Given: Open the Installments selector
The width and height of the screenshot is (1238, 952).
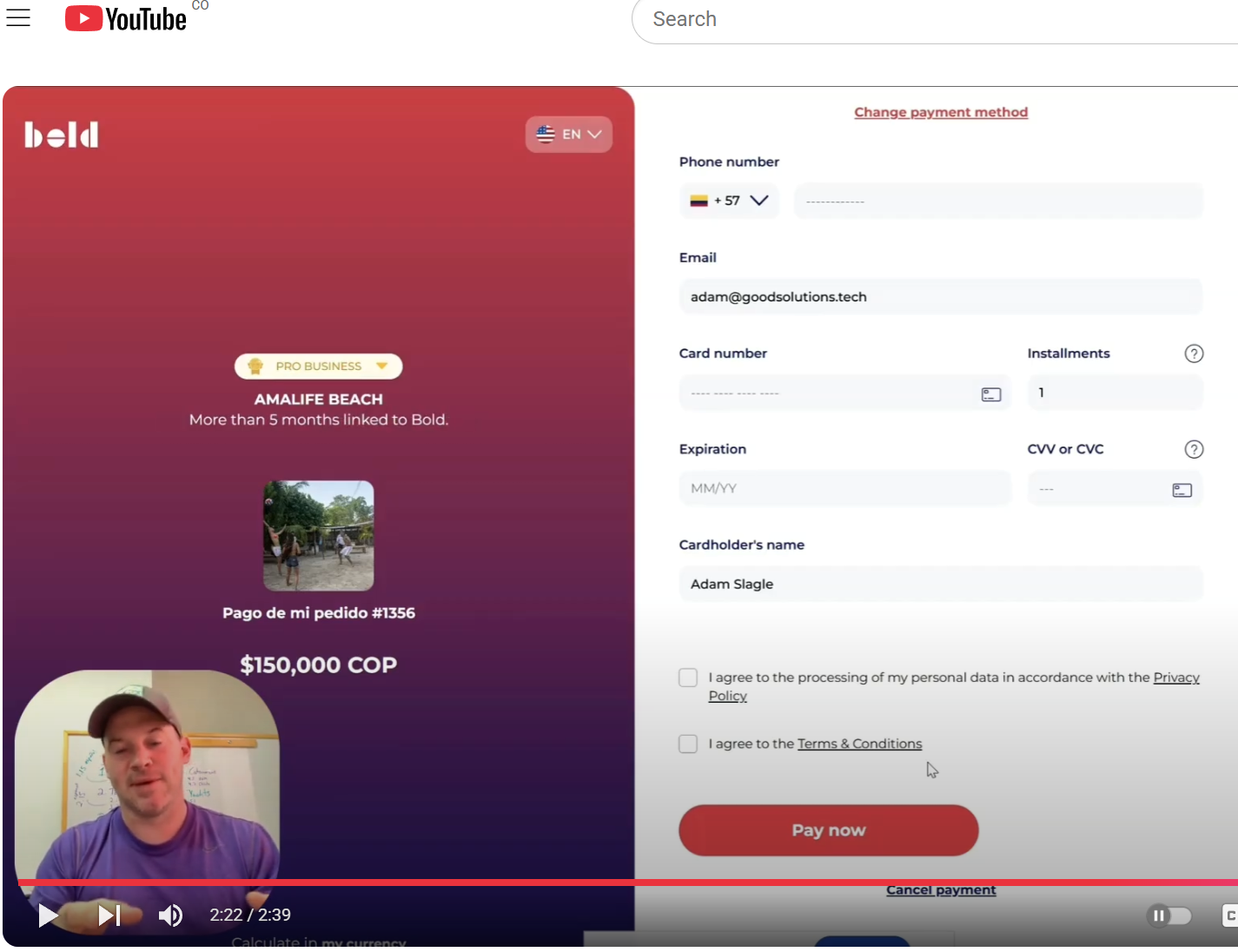Looking at the screenshot, I should (x=1115, y=393).
